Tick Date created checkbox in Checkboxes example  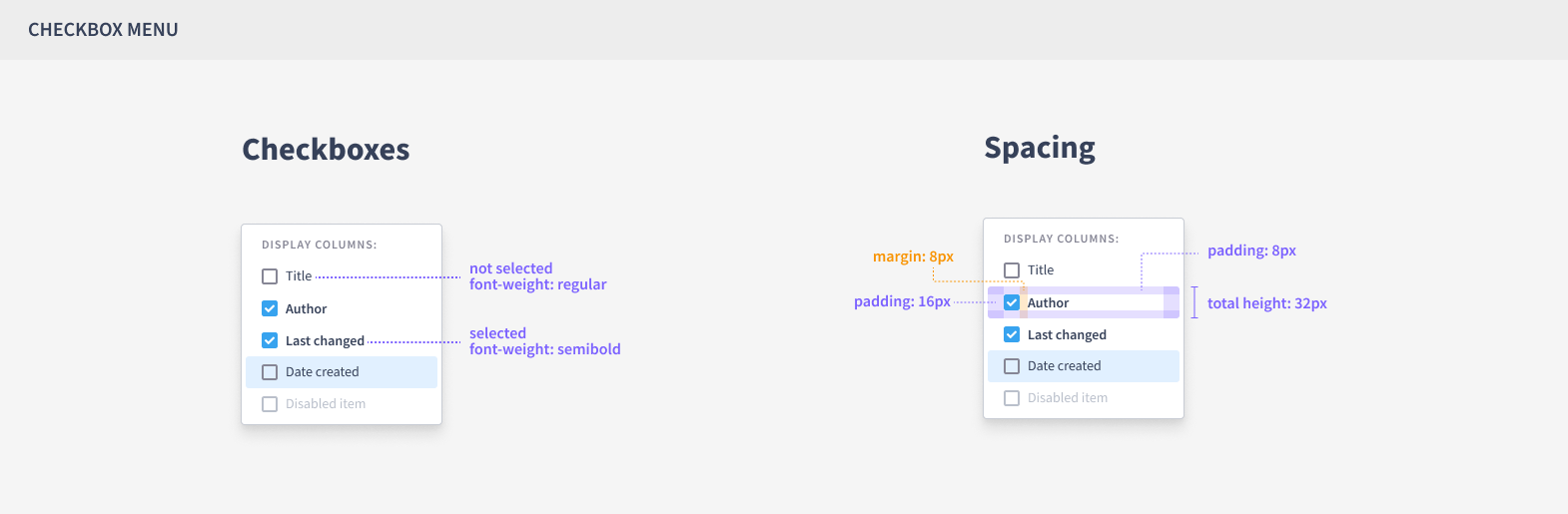[x=270, y=372]
